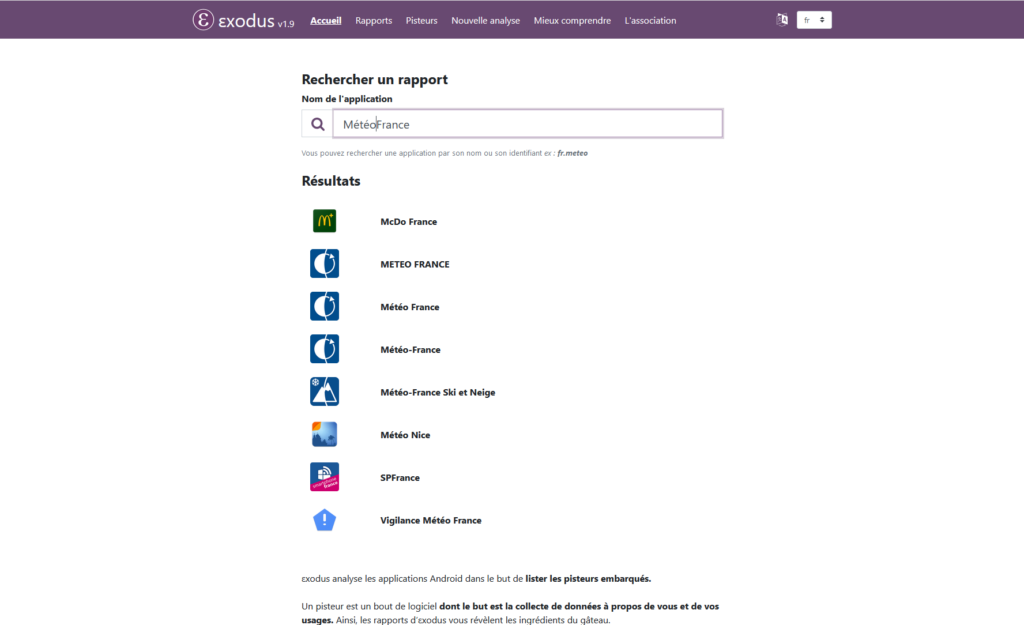Open the Météo-France Ski et Neige result
1024x625 pixels.
click(x=438, y=392)
